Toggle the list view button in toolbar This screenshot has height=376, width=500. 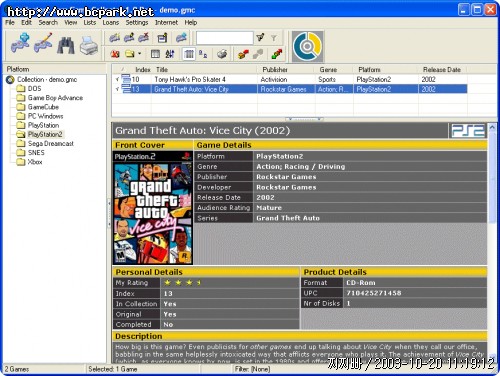tap(189, 54)
